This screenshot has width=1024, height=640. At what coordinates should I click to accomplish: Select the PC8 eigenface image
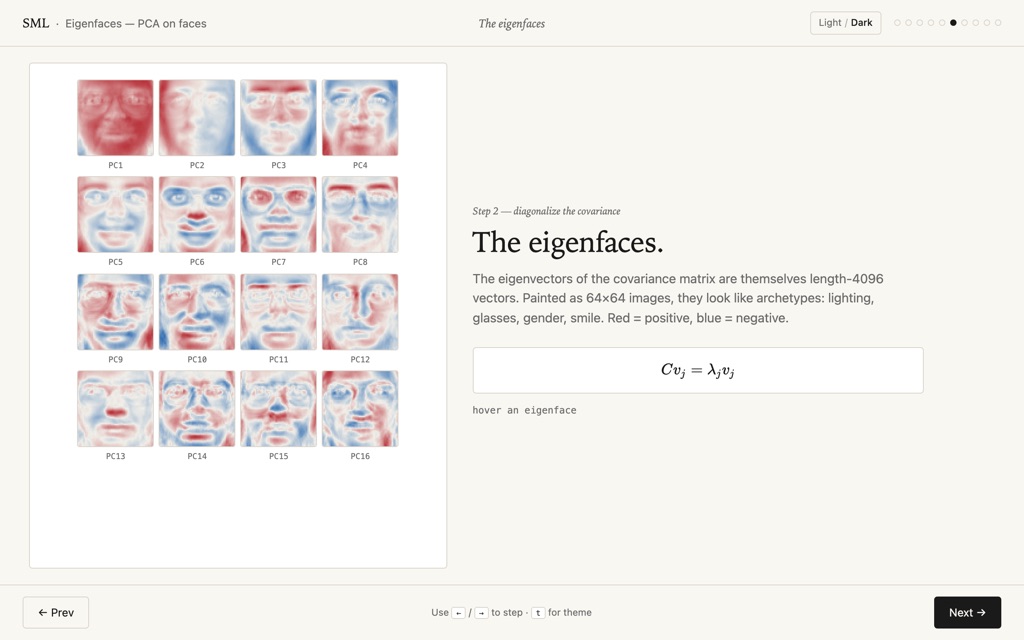click(x=360, y=214)
